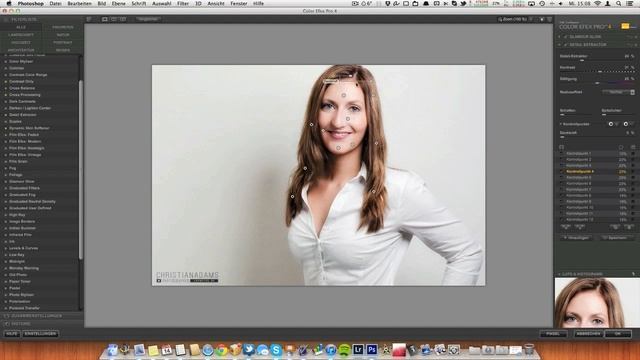Toggle checkbox for Kontrollpunkt 4

[x=562, y=171]
